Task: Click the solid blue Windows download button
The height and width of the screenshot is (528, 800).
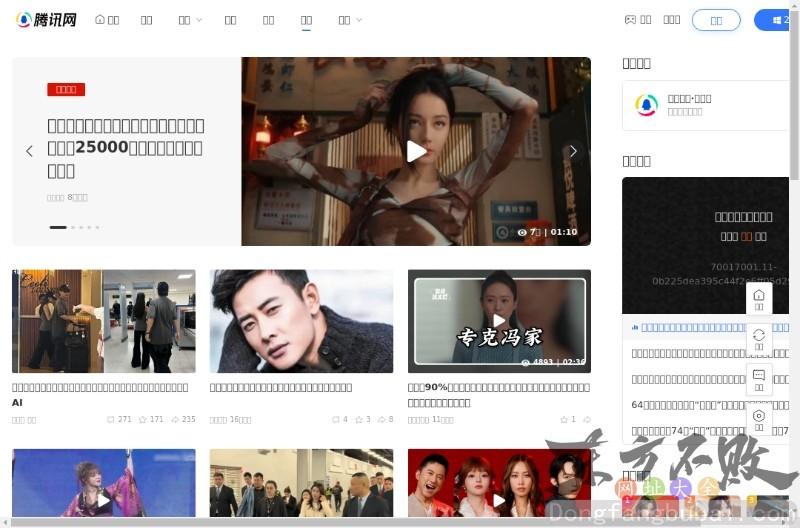Action: [776, 20]
